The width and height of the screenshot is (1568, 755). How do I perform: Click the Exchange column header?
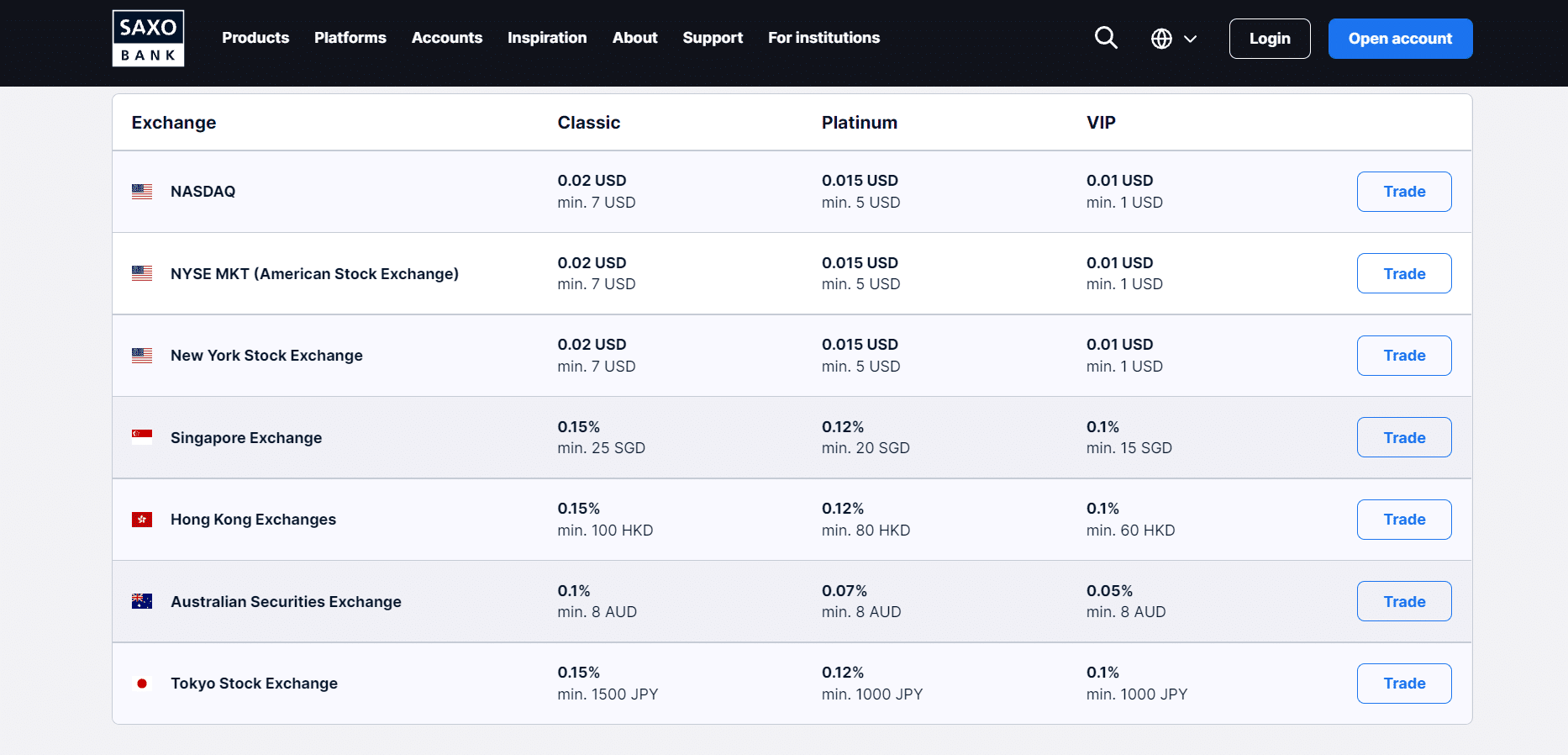[x=174, y=123]
